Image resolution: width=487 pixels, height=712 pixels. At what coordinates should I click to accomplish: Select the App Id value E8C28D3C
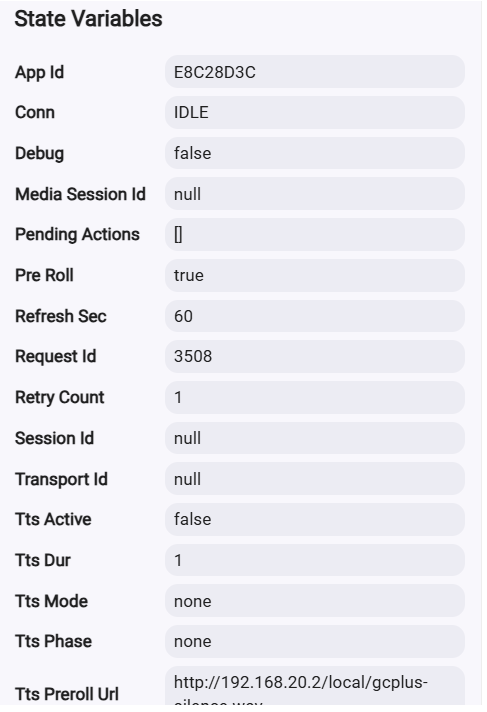(314, 72)
